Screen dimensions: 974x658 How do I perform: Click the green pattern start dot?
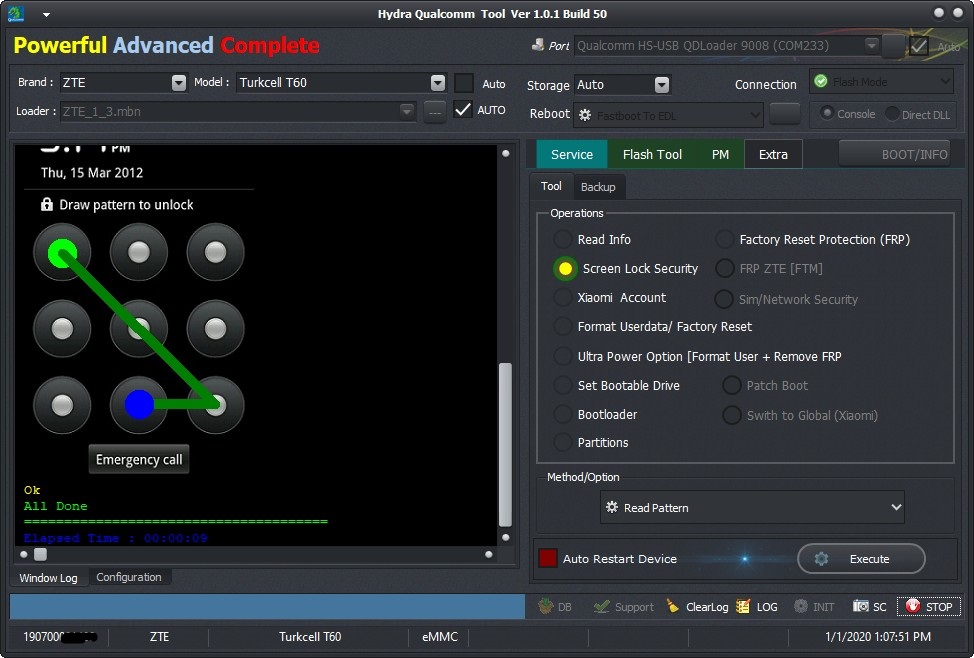point(62,252)
